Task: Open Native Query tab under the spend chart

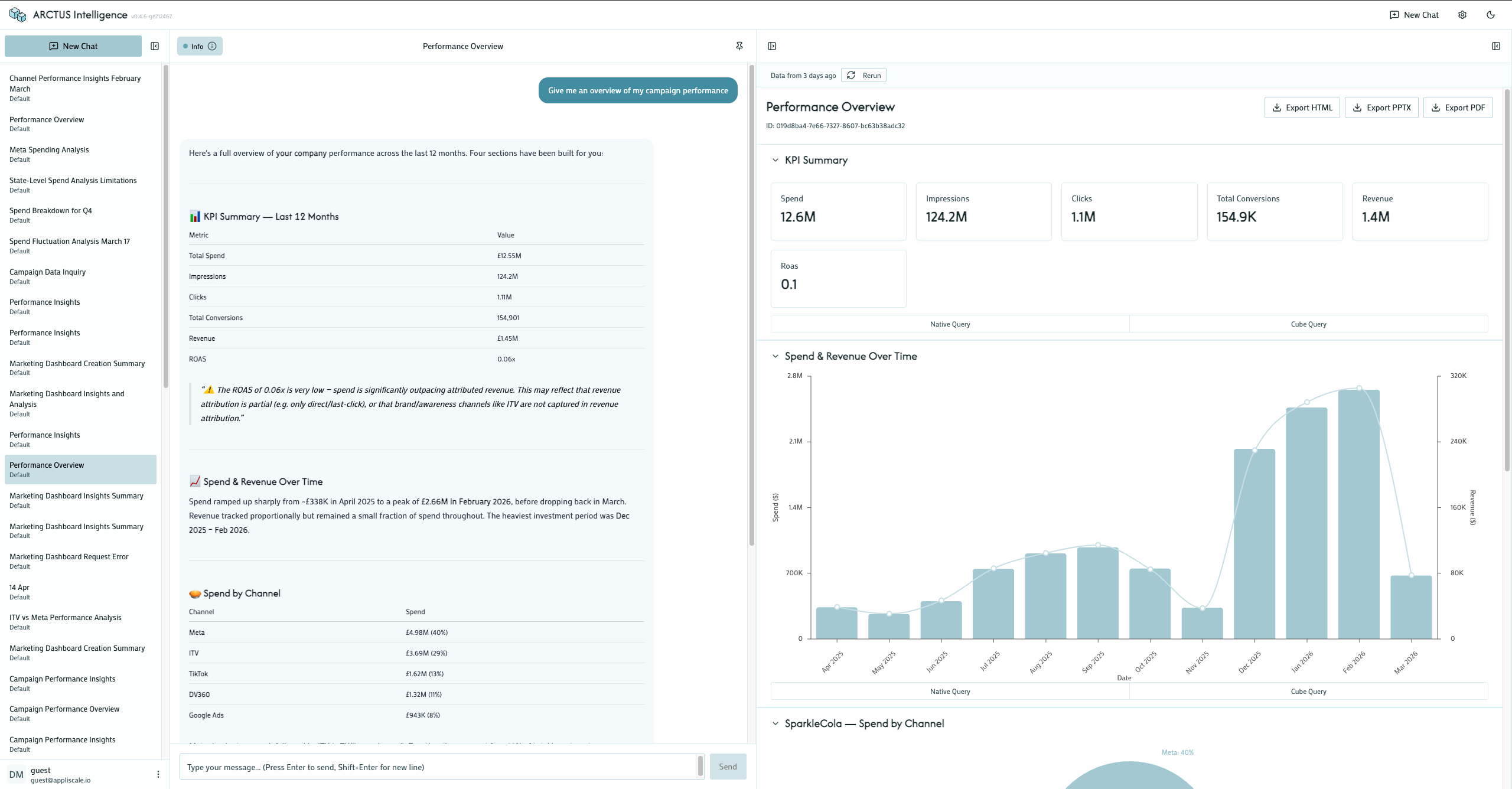Action: pyautogui.click(x=950, y=691)
